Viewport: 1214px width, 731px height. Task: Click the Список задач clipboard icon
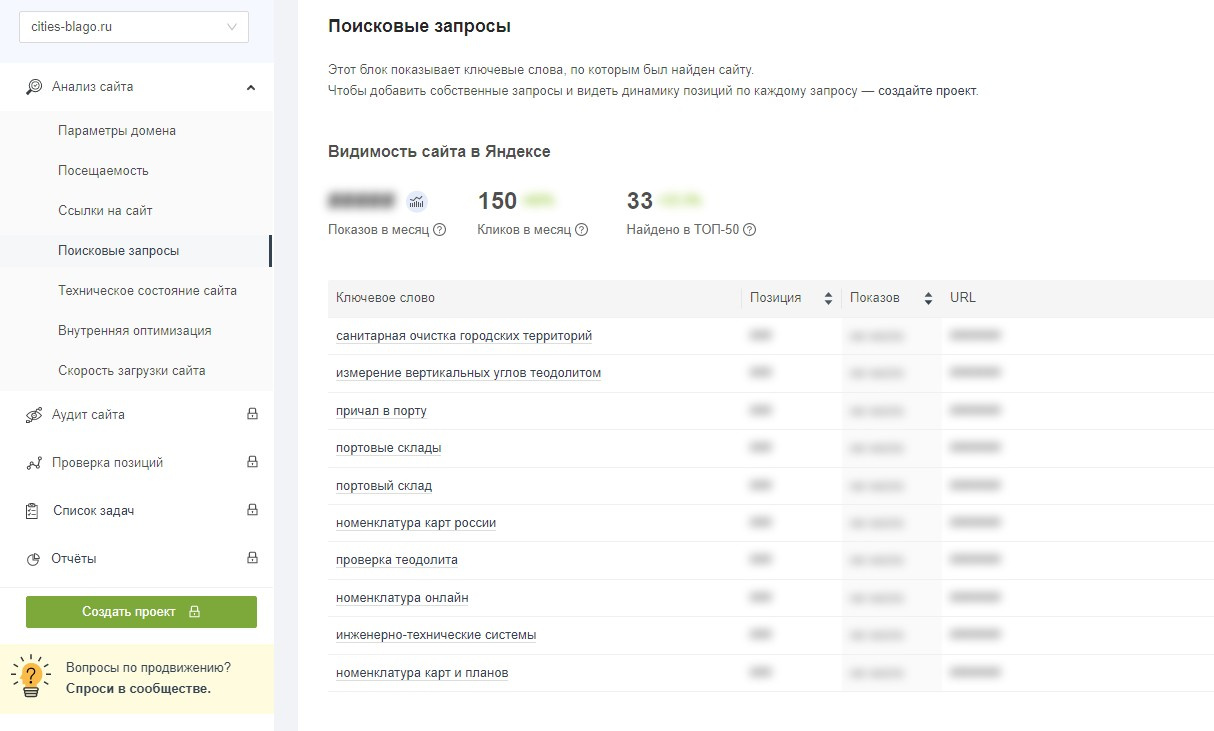pos(32,511)
